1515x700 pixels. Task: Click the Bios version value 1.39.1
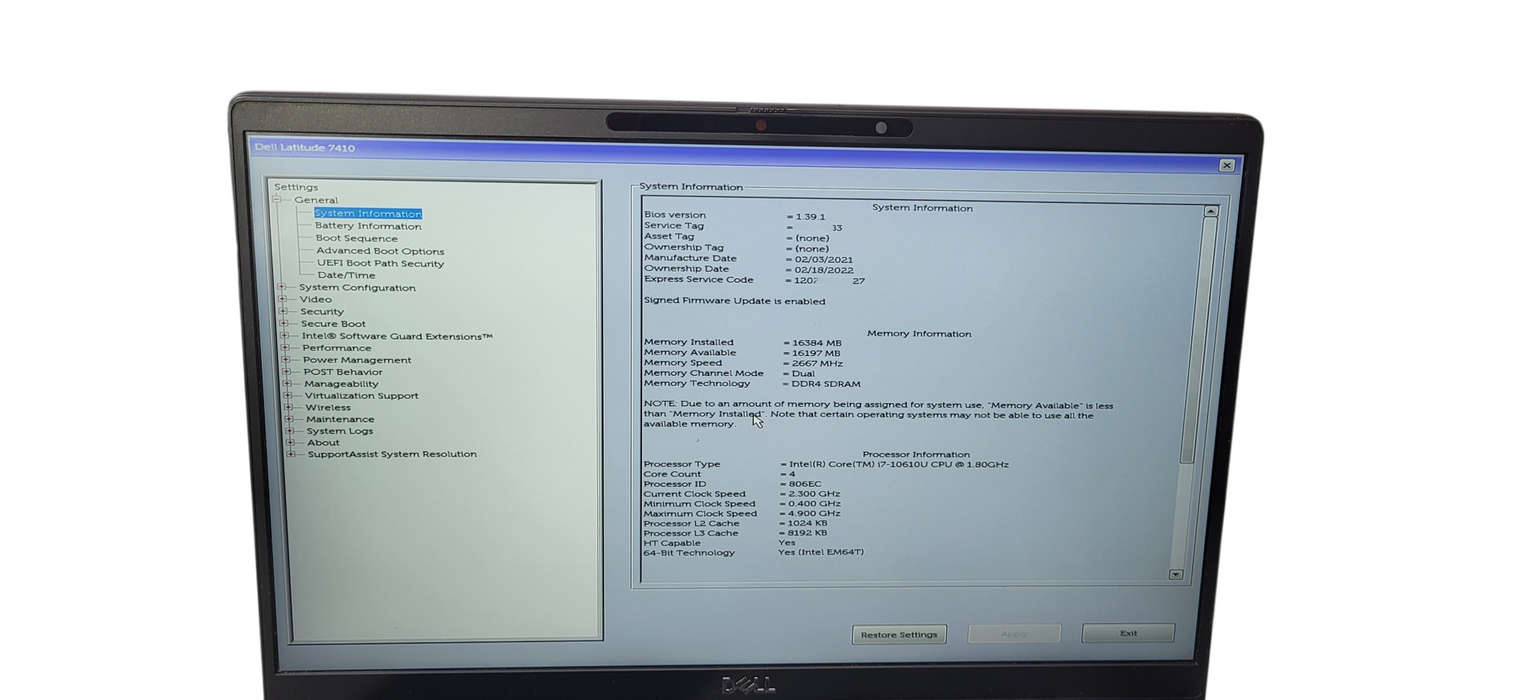pyautogui.click(x=808, y=217)
